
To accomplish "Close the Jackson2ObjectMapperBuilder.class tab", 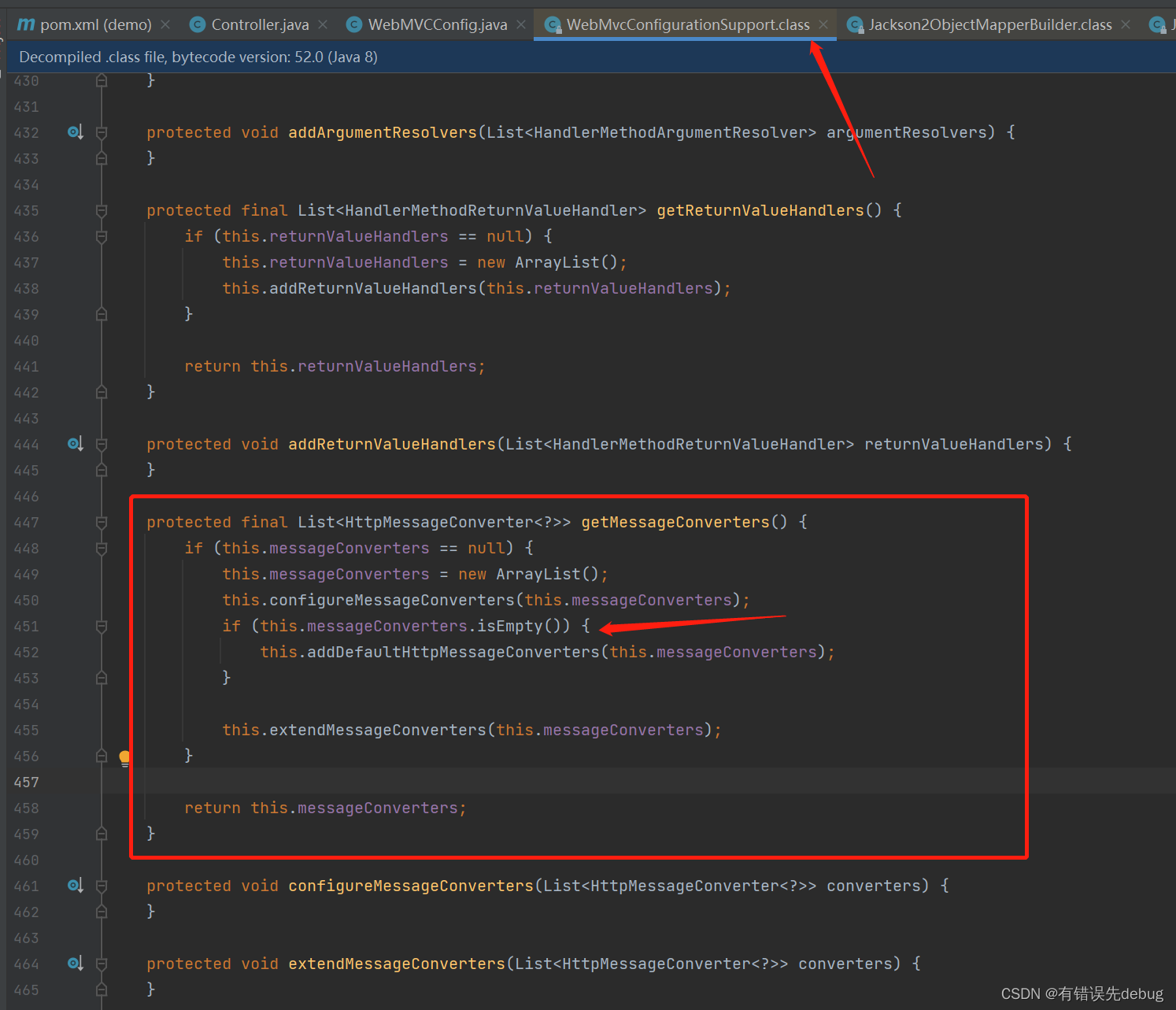I will point(1126,24).
